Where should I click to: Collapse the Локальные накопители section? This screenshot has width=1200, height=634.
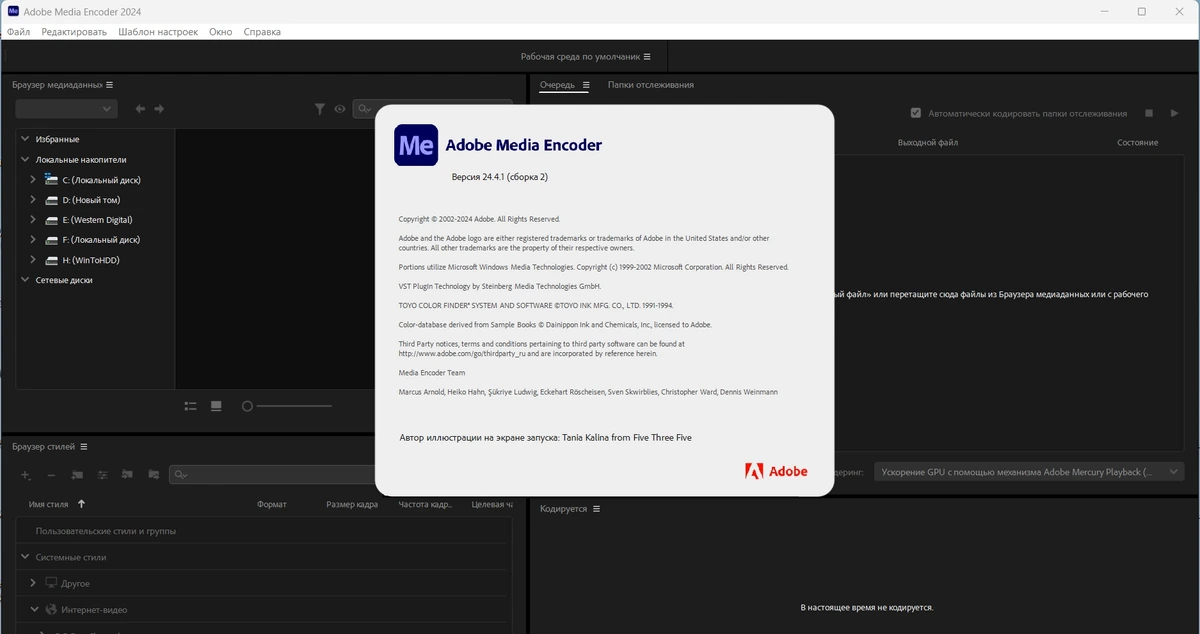[25, 159]
